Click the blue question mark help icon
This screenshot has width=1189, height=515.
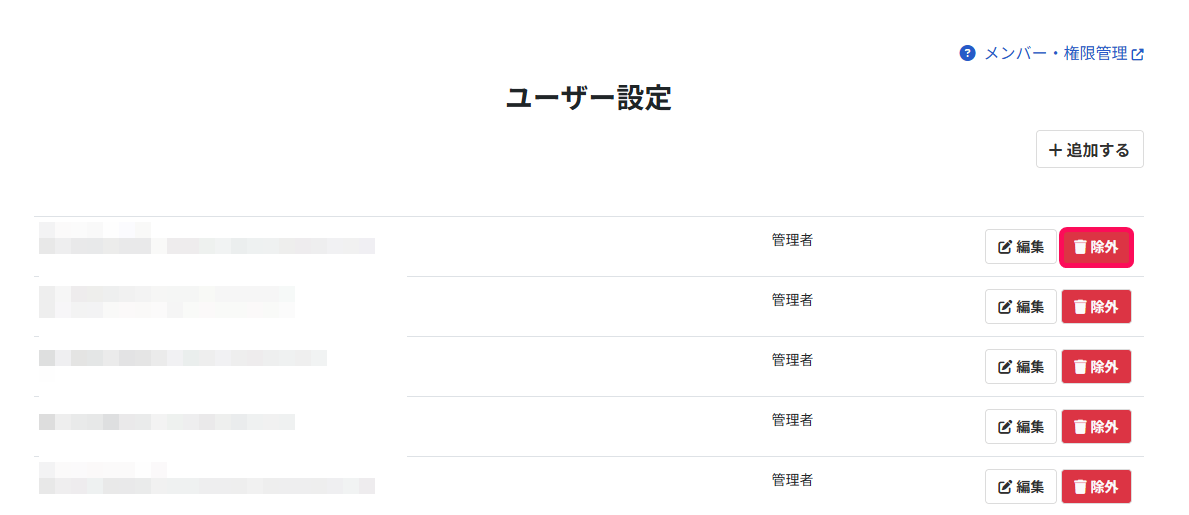click(x=967, y=53)
